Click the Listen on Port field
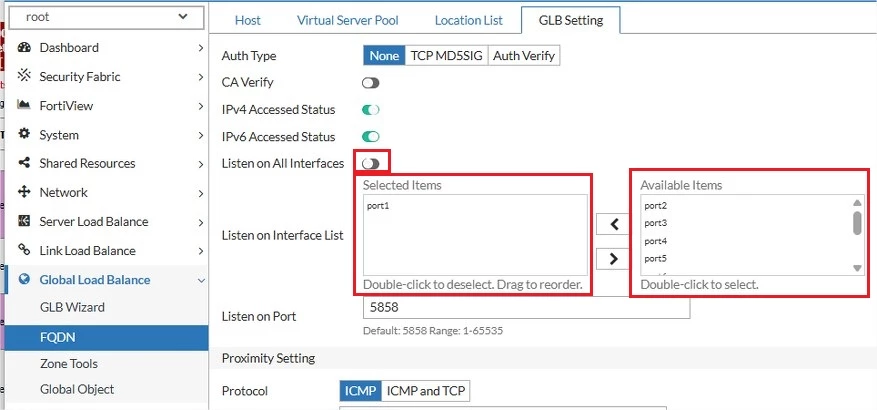The width and height of the screenshot is (877, 410). pos(526,308)
